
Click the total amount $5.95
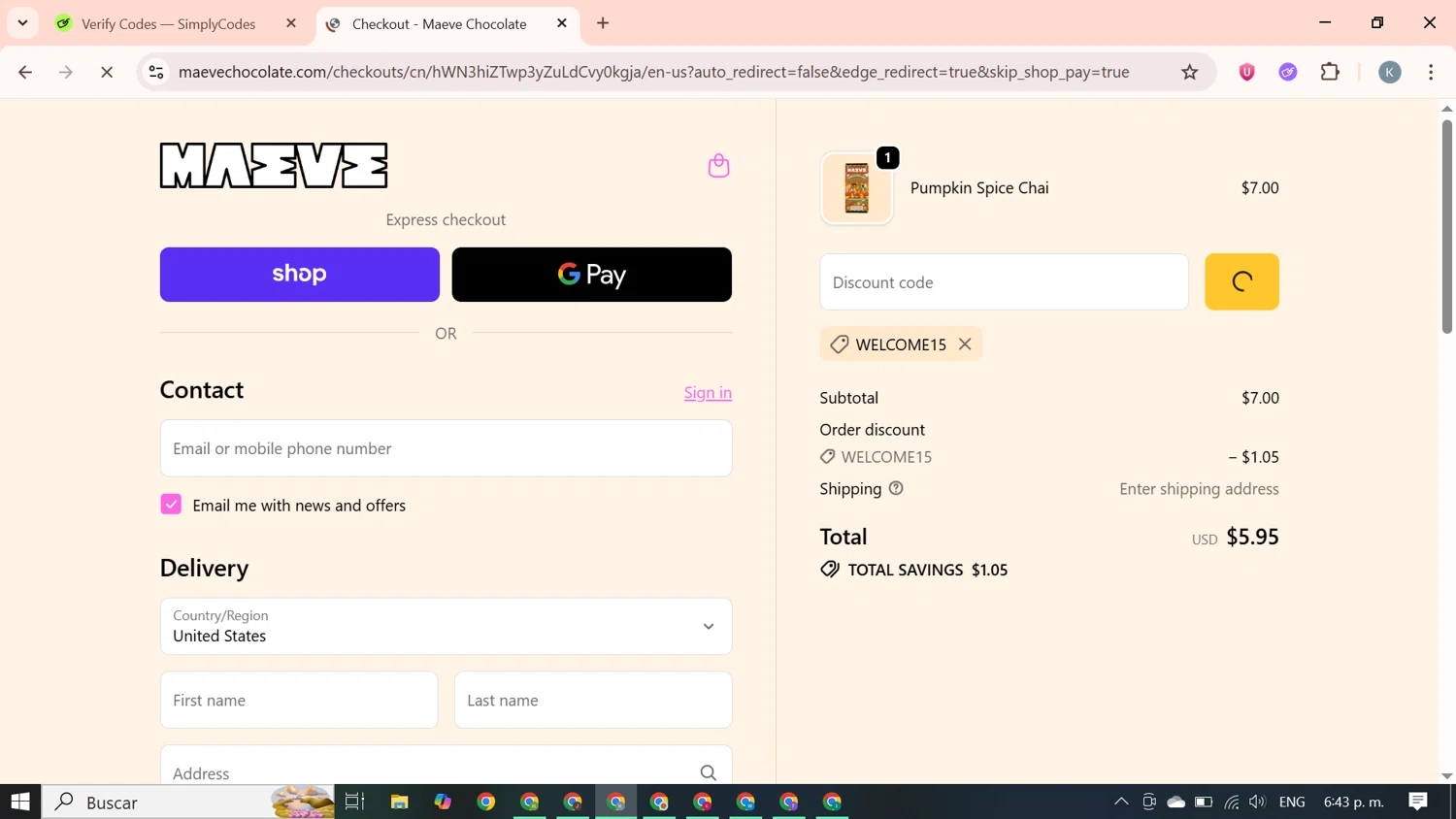pyautogui.click(x=1252, y=537)
